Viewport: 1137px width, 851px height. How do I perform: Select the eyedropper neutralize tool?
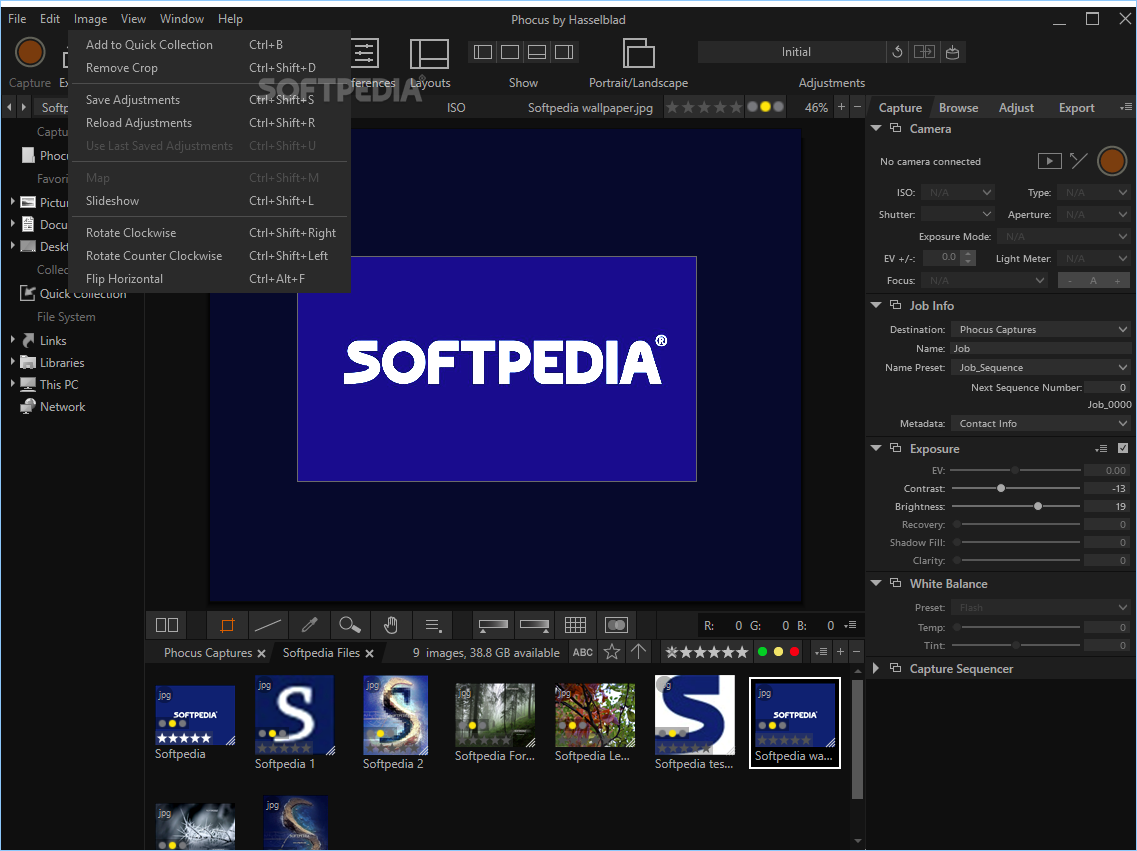tap(309, 625)
